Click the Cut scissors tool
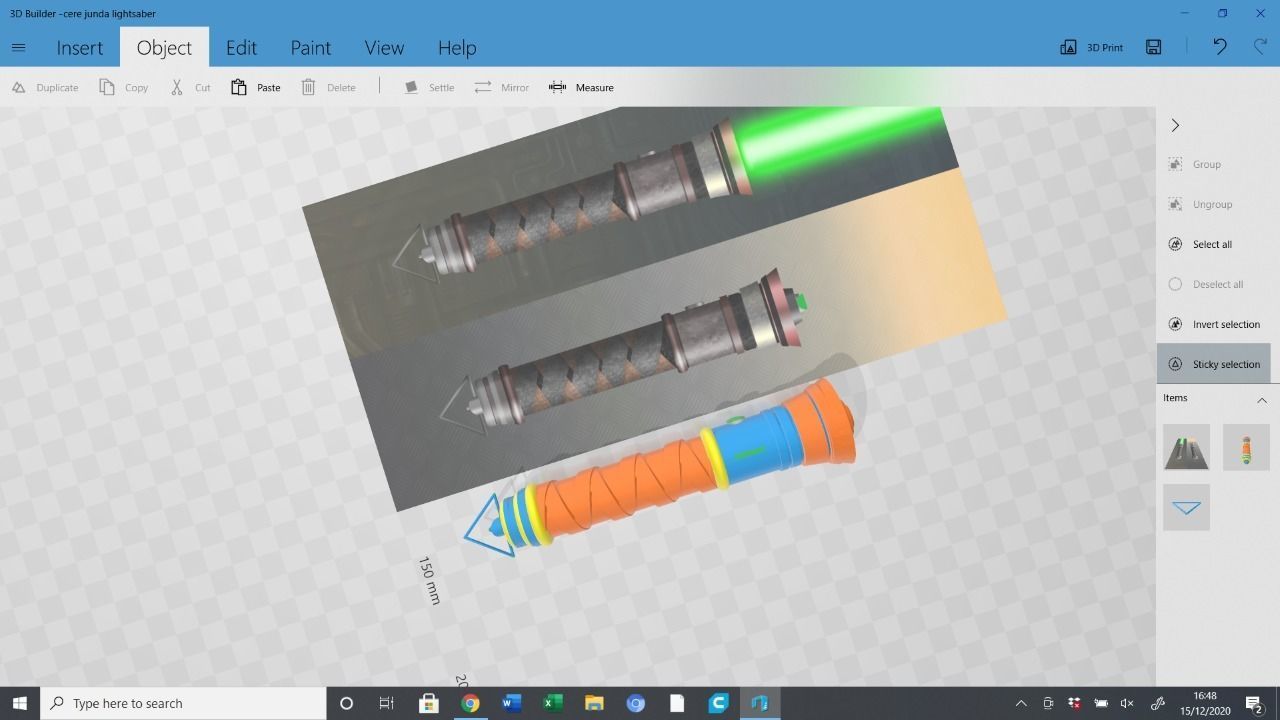Screen dimensions: 1280x720 click(190, 87)
